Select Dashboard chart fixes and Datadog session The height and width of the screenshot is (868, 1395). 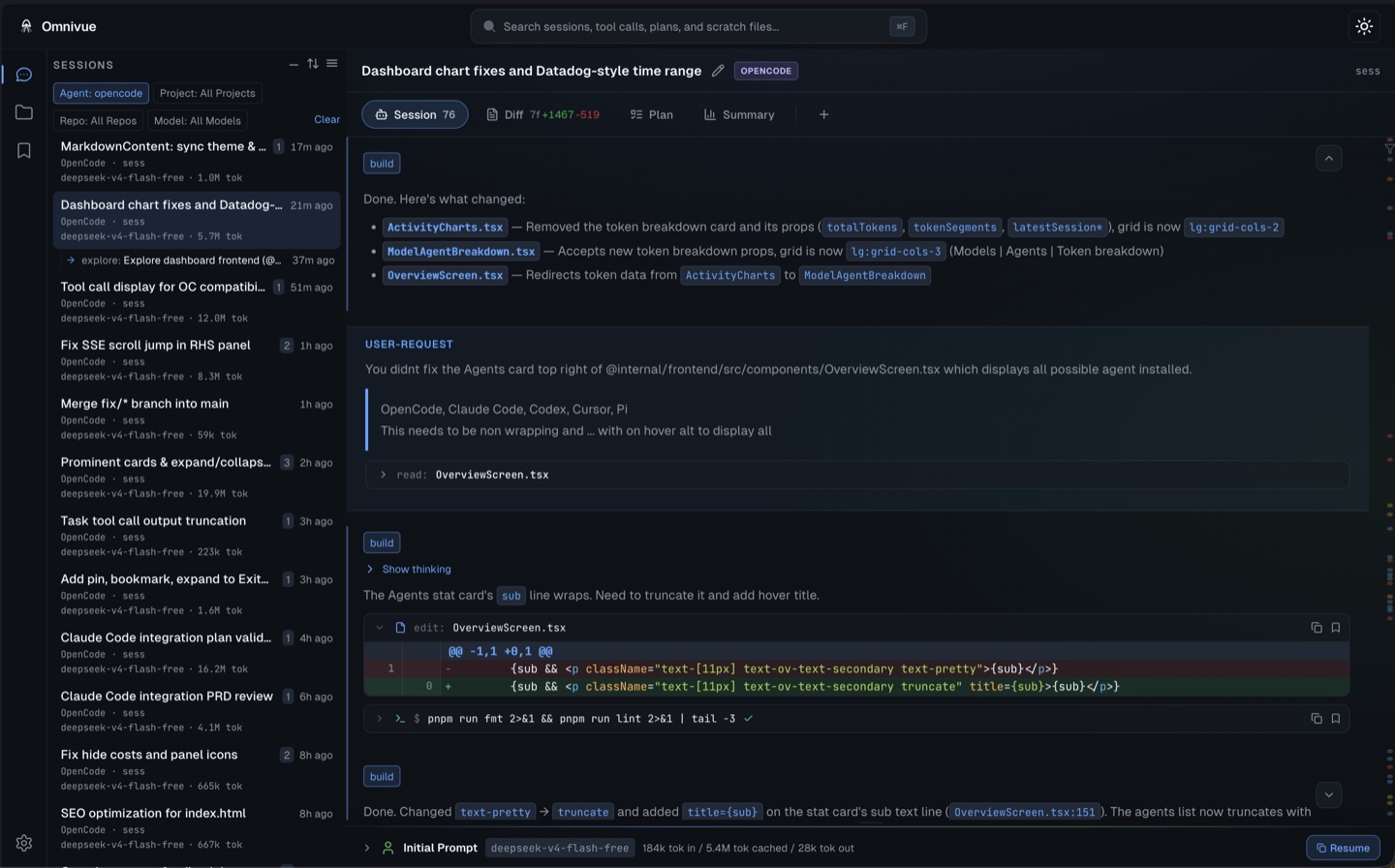pyautogui.click(x=197, y=220)
